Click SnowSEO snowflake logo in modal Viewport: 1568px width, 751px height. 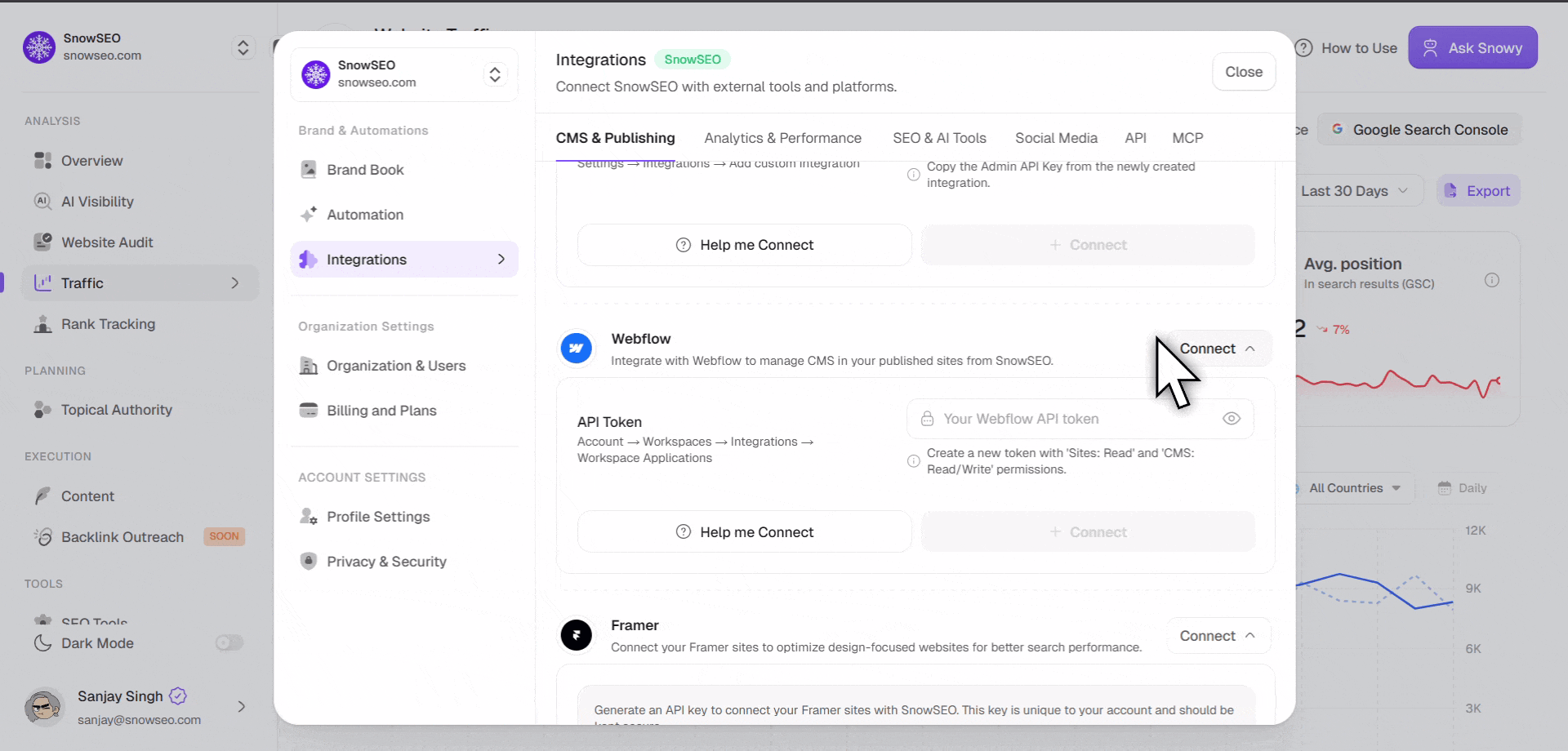pos(316,74)
